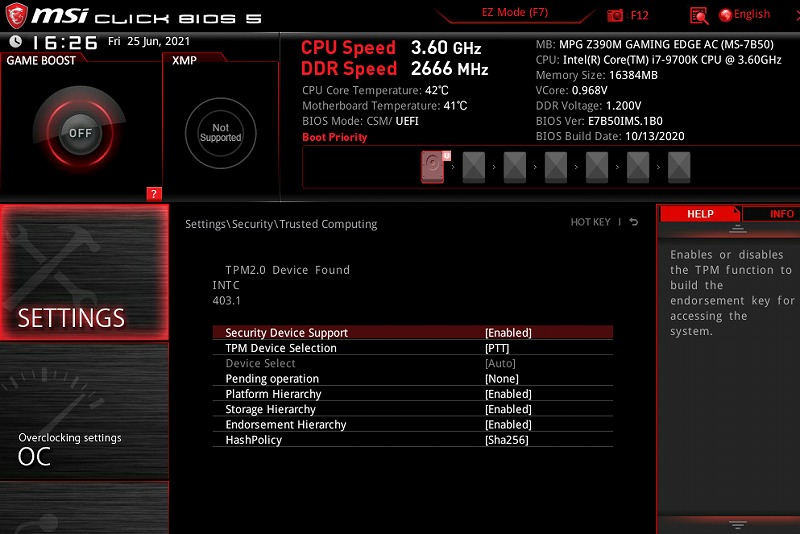Click the back arrow next to HOT KEY
The image size is (800, 534).
634,222
